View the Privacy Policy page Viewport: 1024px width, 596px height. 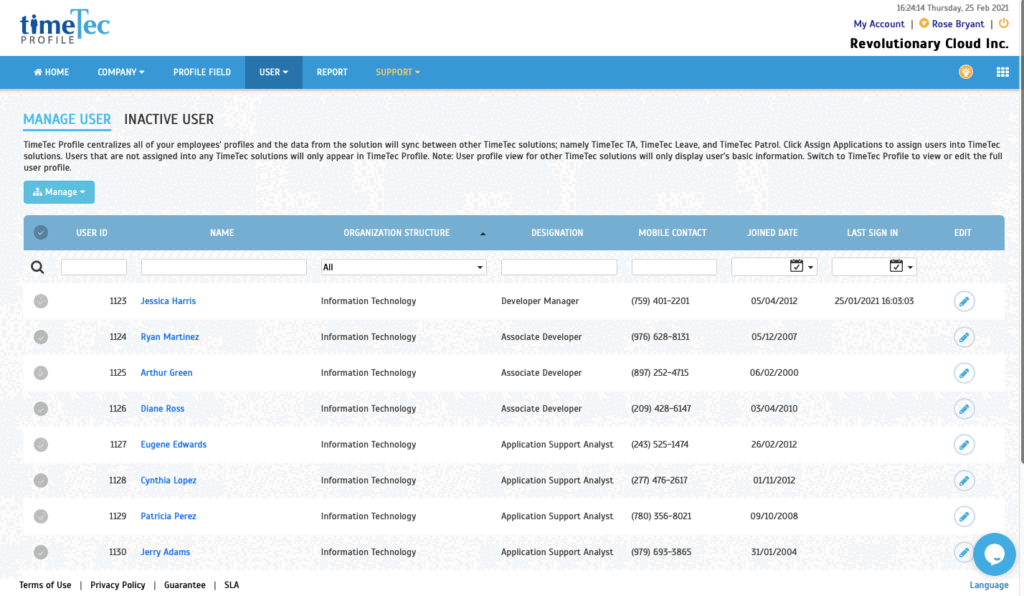117,584
